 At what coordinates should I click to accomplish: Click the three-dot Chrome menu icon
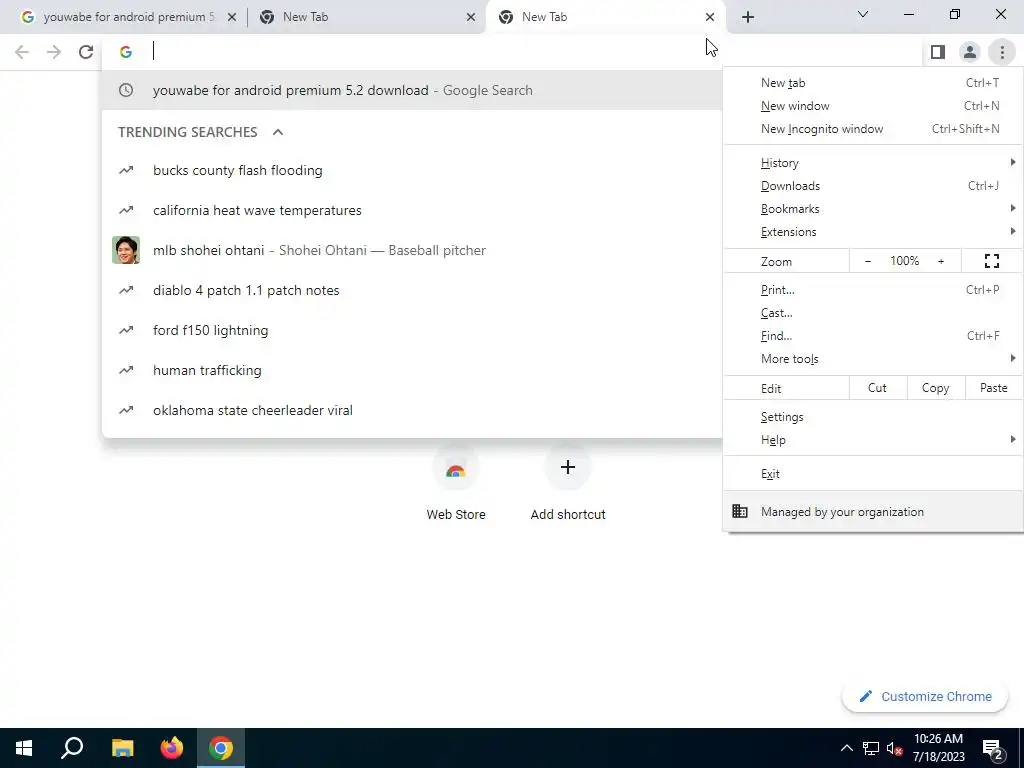[x=1002, y=52]
